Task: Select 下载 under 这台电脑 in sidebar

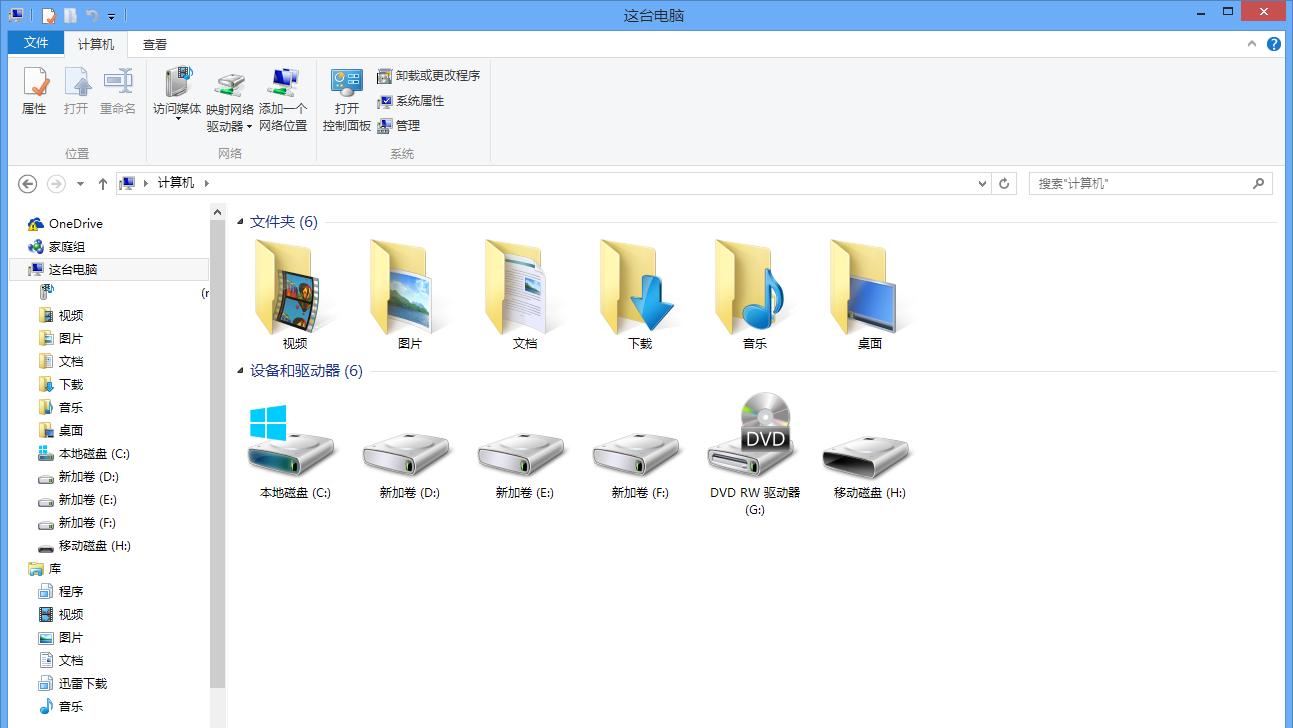Action: click(71, 385)
